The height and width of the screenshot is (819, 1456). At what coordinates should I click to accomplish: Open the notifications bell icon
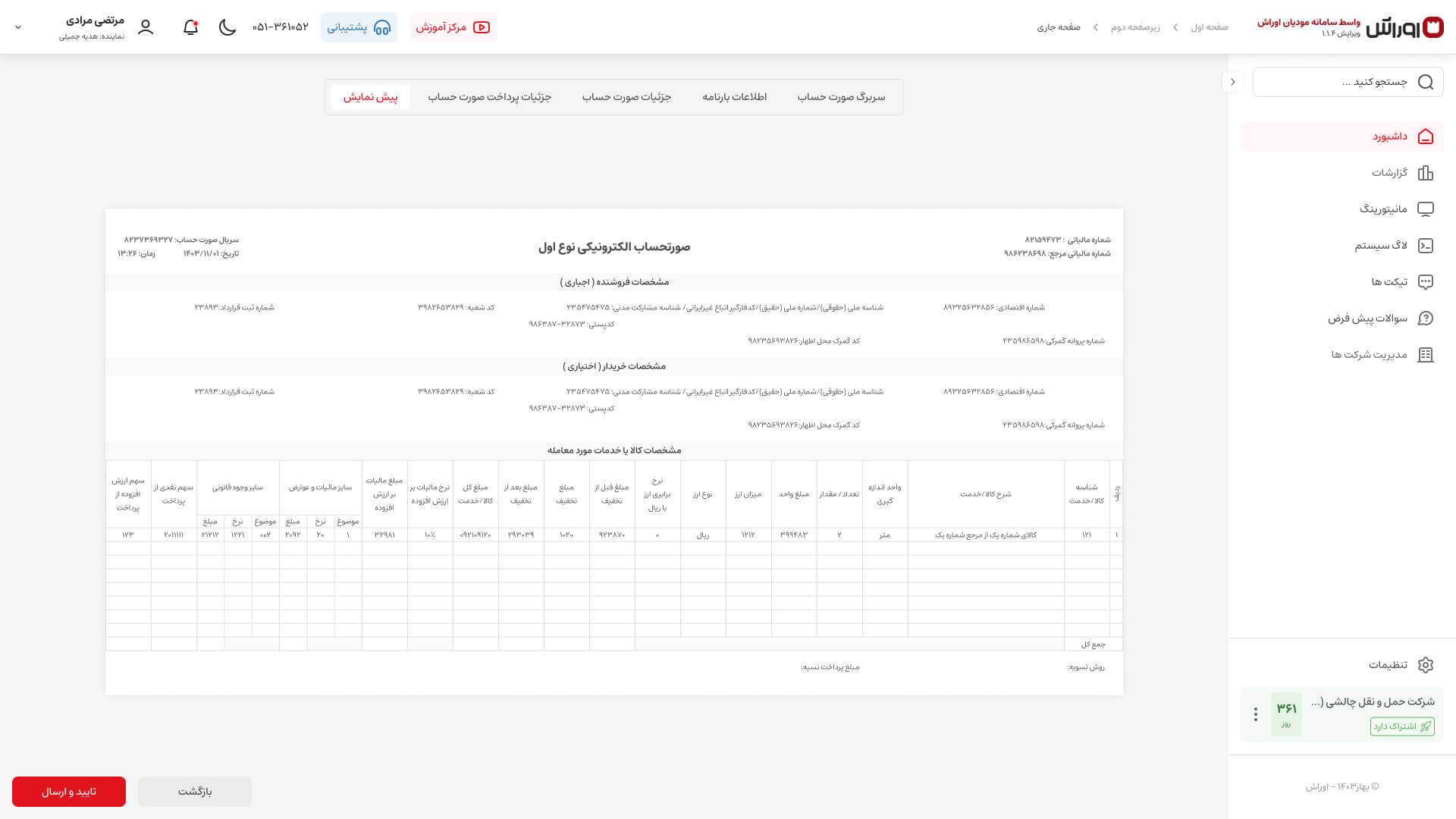click(x=190, y=27)
